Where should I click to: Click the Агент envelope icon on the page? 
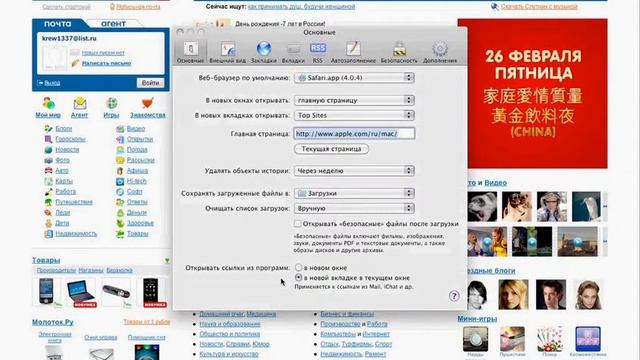coord(80,104)
